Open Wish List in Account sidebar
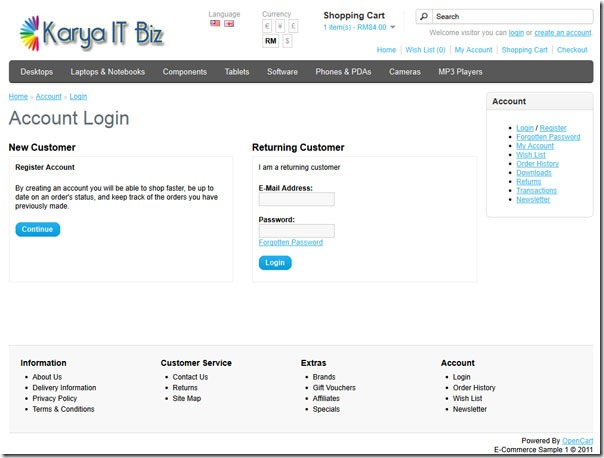Screen dimensions: 604x458 pos(531,155)
